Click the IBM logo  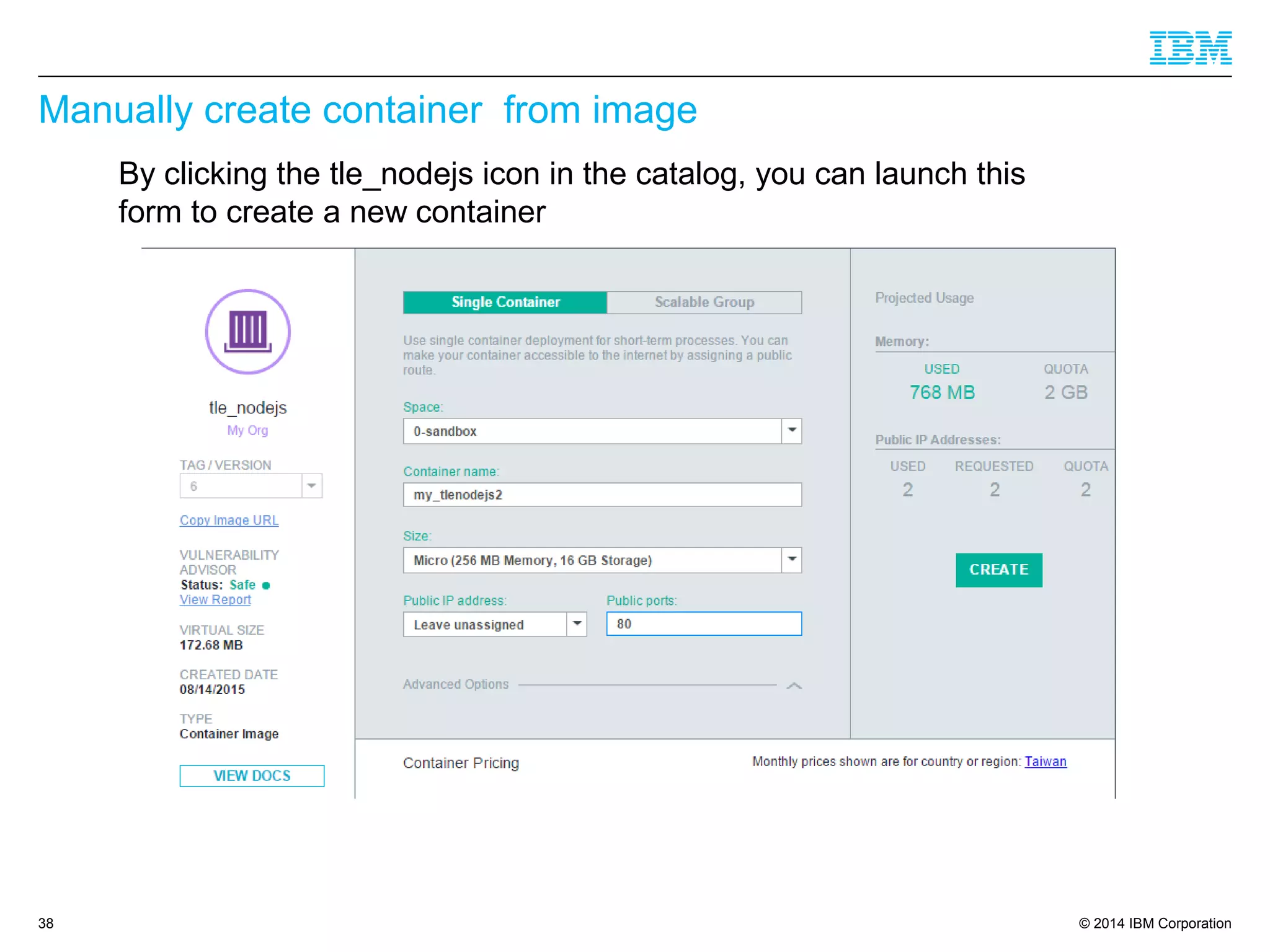[1191, 48]
